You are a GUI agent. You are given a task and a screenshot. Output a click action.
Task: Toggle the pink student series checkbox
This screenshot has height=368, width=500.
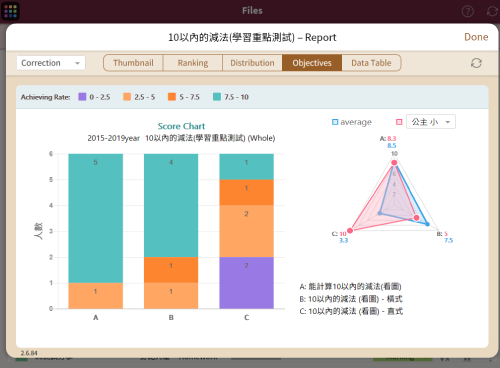[399, 122]
